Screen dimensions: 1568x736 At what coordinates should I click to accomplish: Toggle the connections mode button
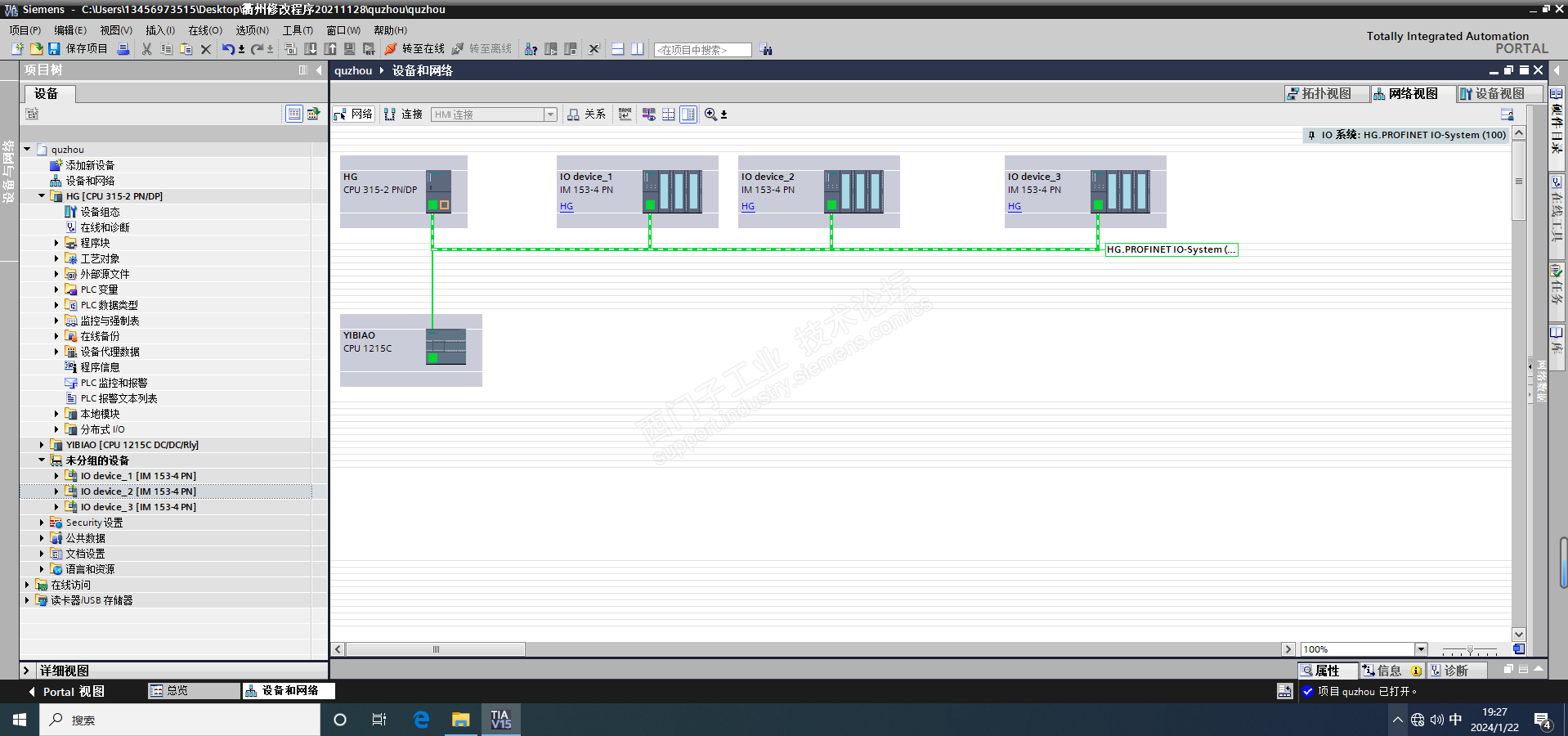point(404,114)
